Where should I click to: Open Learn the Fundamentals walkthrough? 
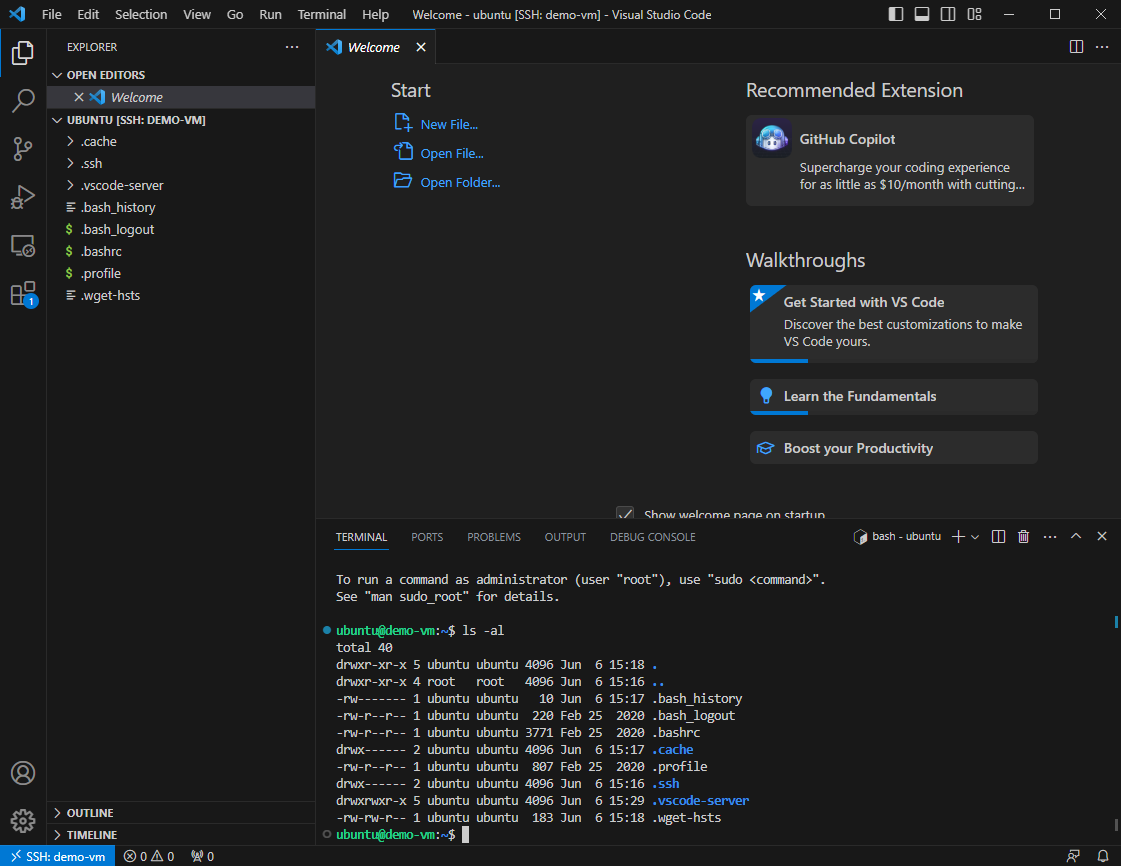coord(894,397)
